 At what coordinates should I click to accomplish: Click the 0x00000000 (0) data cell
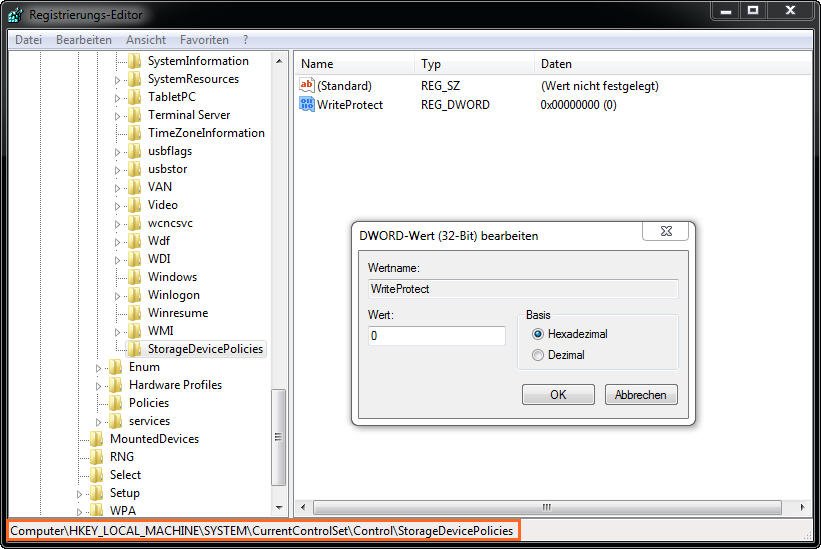[x=579, y=105]
